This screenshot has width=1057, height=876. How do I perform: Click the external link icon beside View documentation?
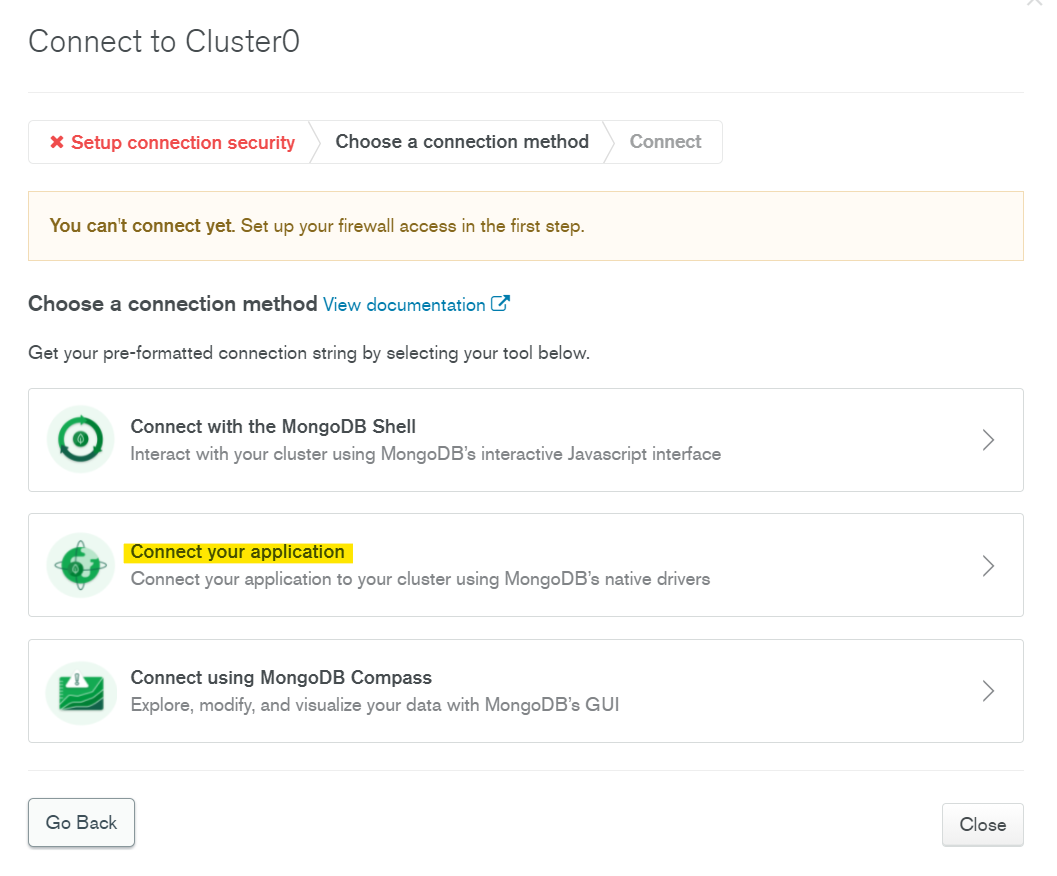500,303
